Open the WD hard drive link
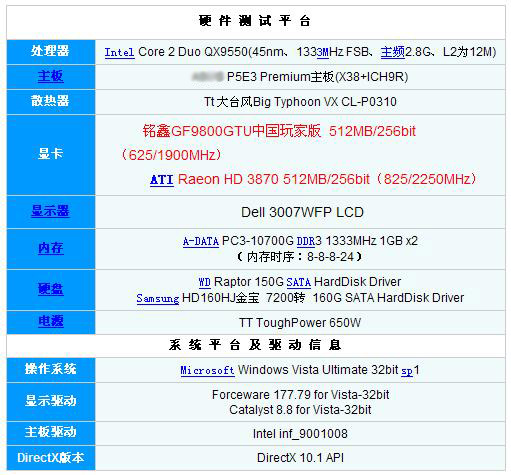This screenshot has width=511, height=475. (204, 282)
